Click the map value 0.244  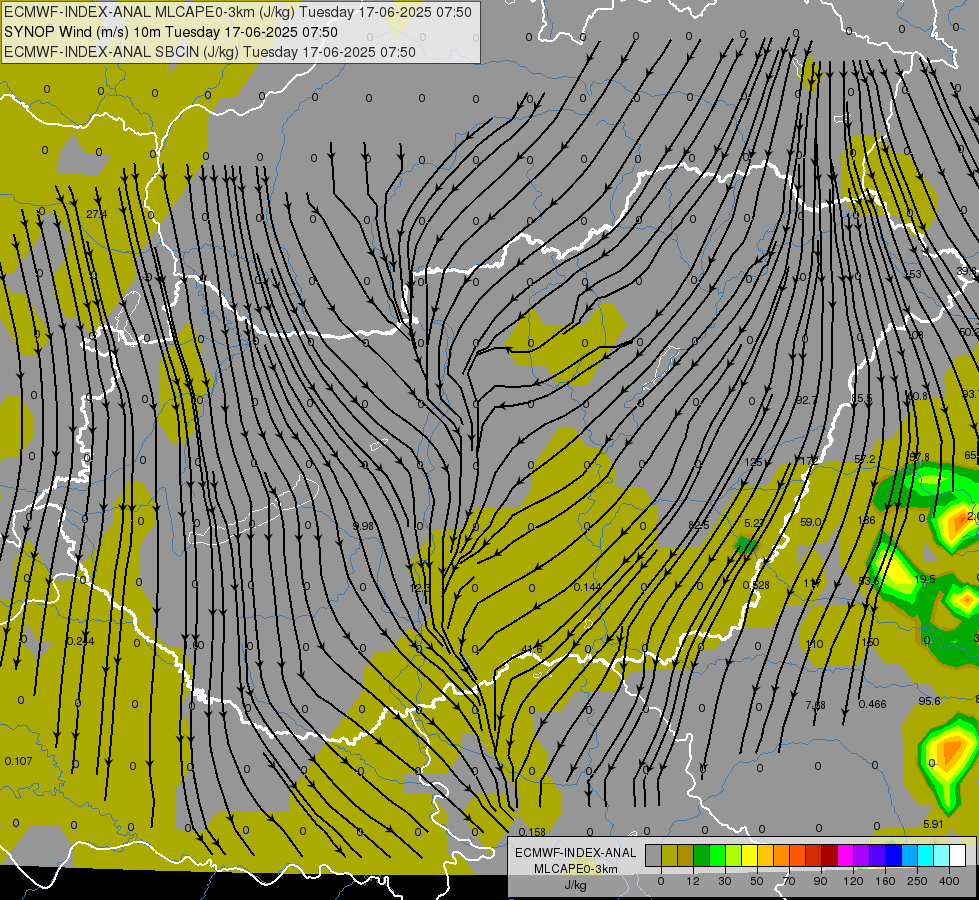(81, 641)
